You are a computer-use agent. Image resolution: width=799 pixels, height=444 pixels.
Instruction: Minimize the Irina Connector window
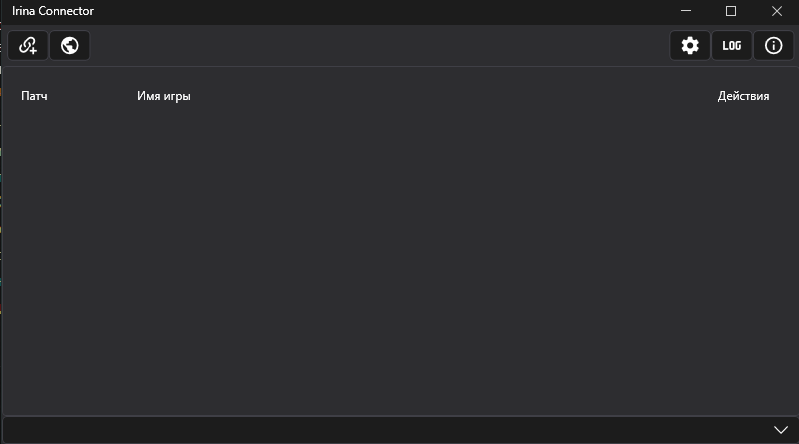tap(686, 11)
